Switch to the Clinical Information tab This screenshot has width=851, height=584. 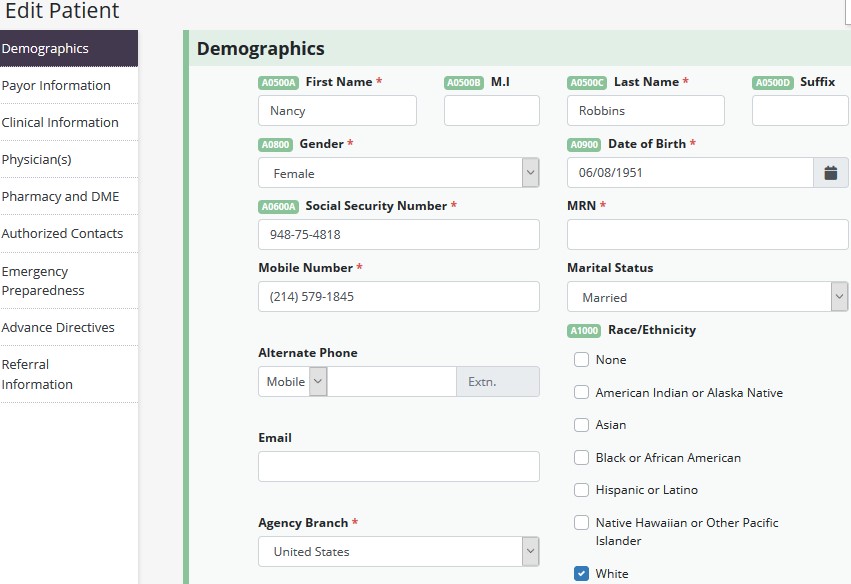60,122
